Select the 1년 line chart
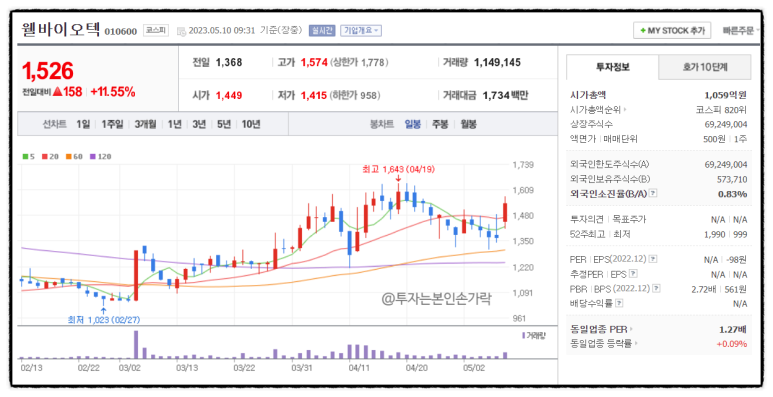Screen dimensions: 773x397 point(174,124)
